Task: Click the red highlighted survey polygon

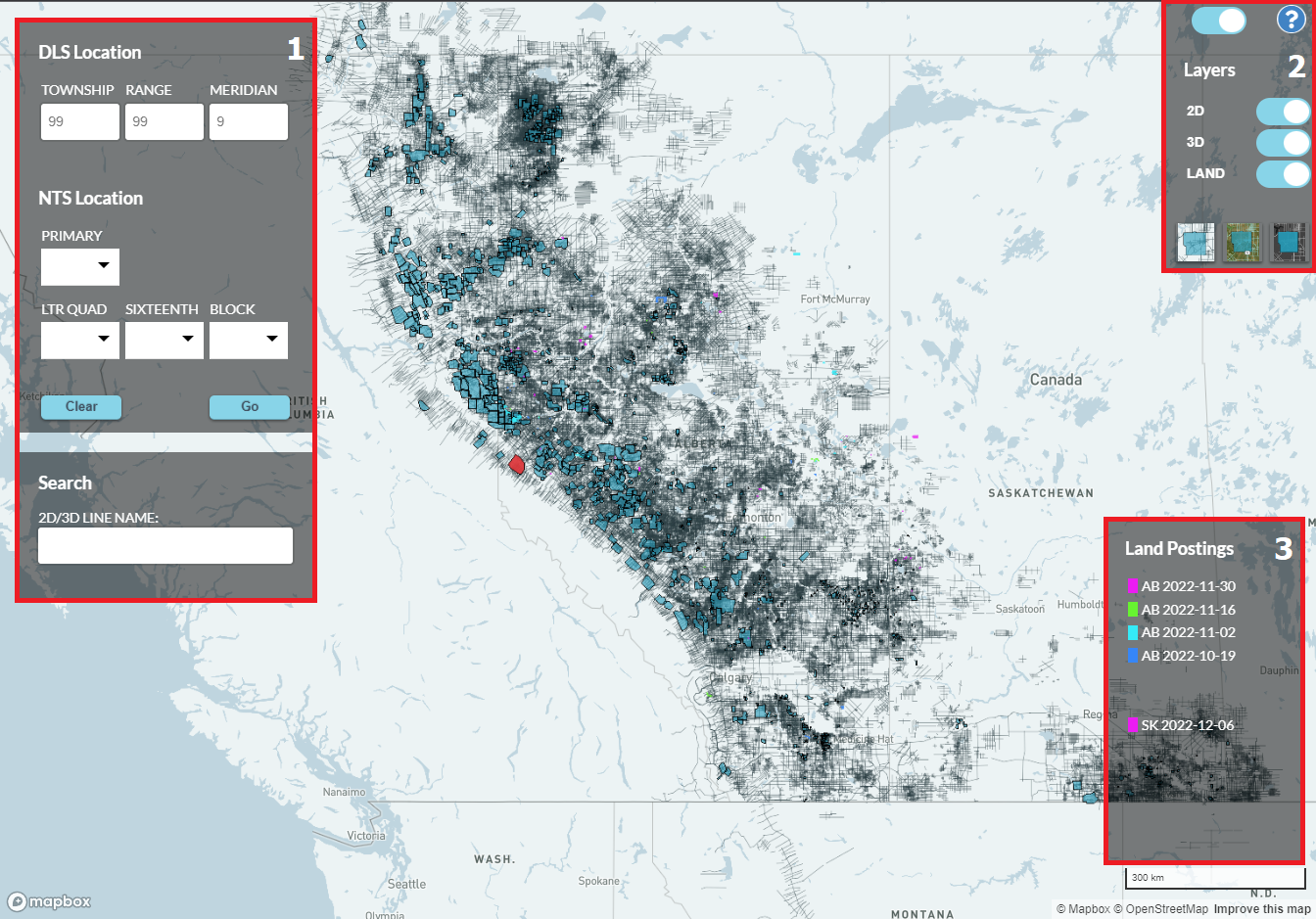Action: 517,465
